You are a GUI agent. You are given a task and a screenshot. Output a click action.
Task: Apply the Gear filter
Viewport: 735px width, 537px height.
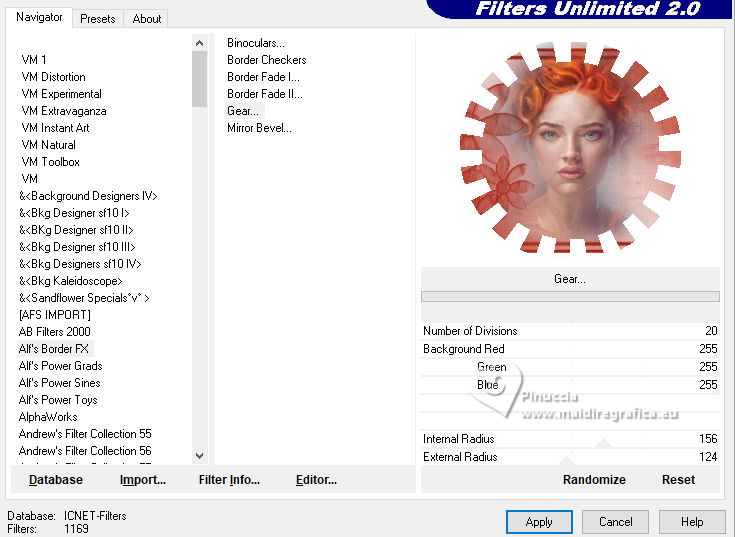[x=539, y=522]
